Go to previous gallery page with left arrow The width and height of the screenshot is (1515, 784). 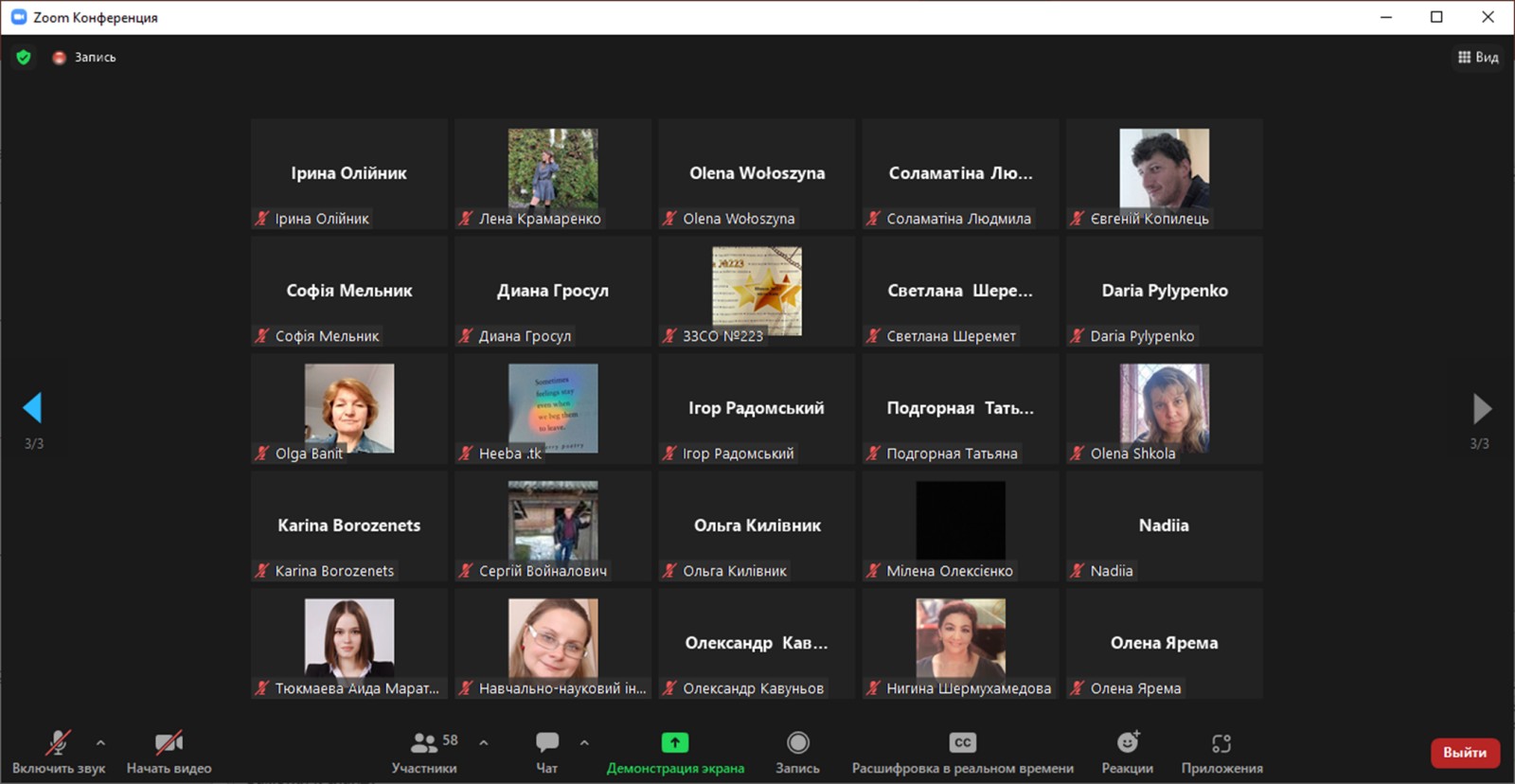pyautogui.click(x=33, y=408)
